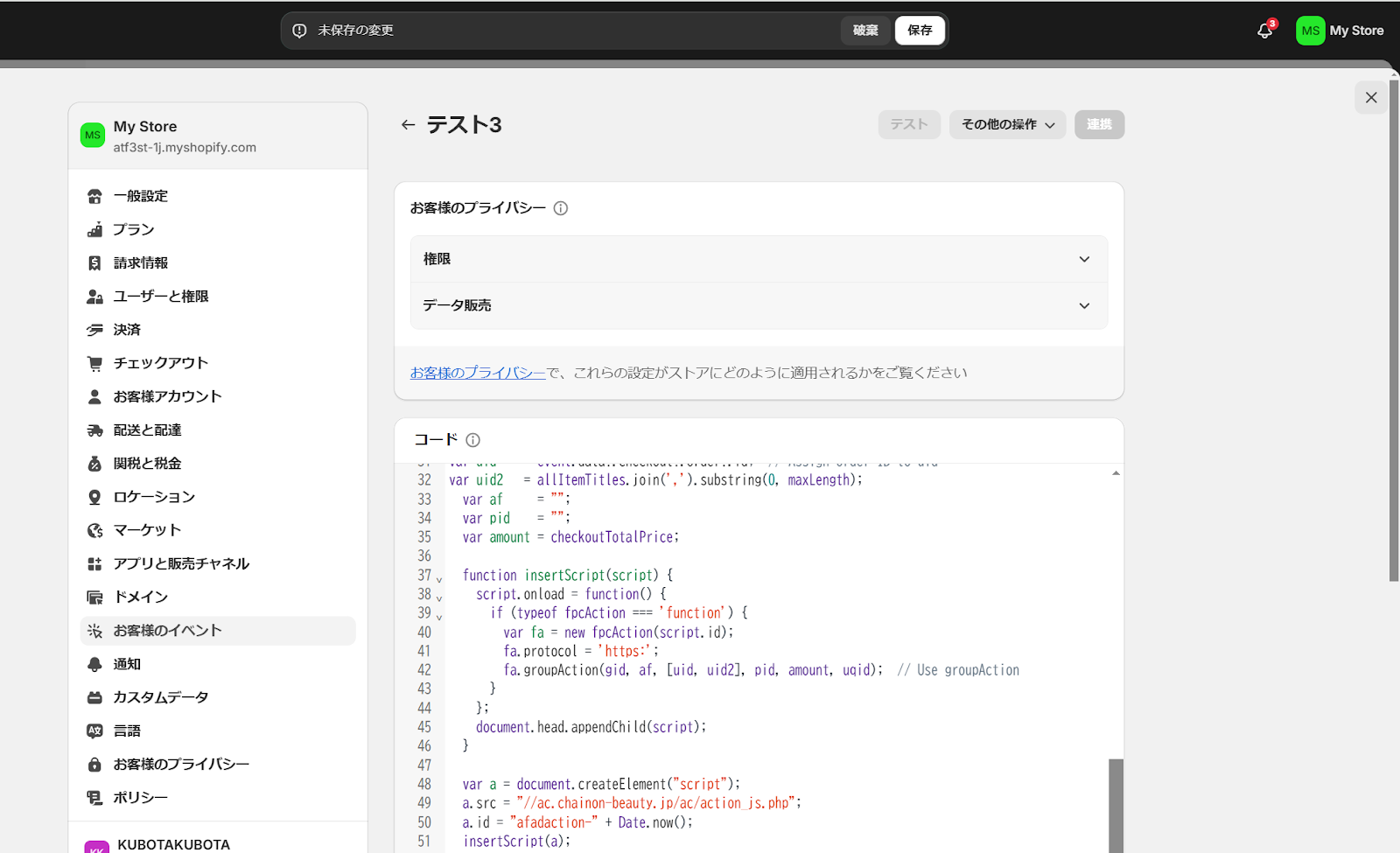Screen dimensions: 1400x853
Task: Follow the お客様のプライバシー link
Action: (x=478, y=373)
